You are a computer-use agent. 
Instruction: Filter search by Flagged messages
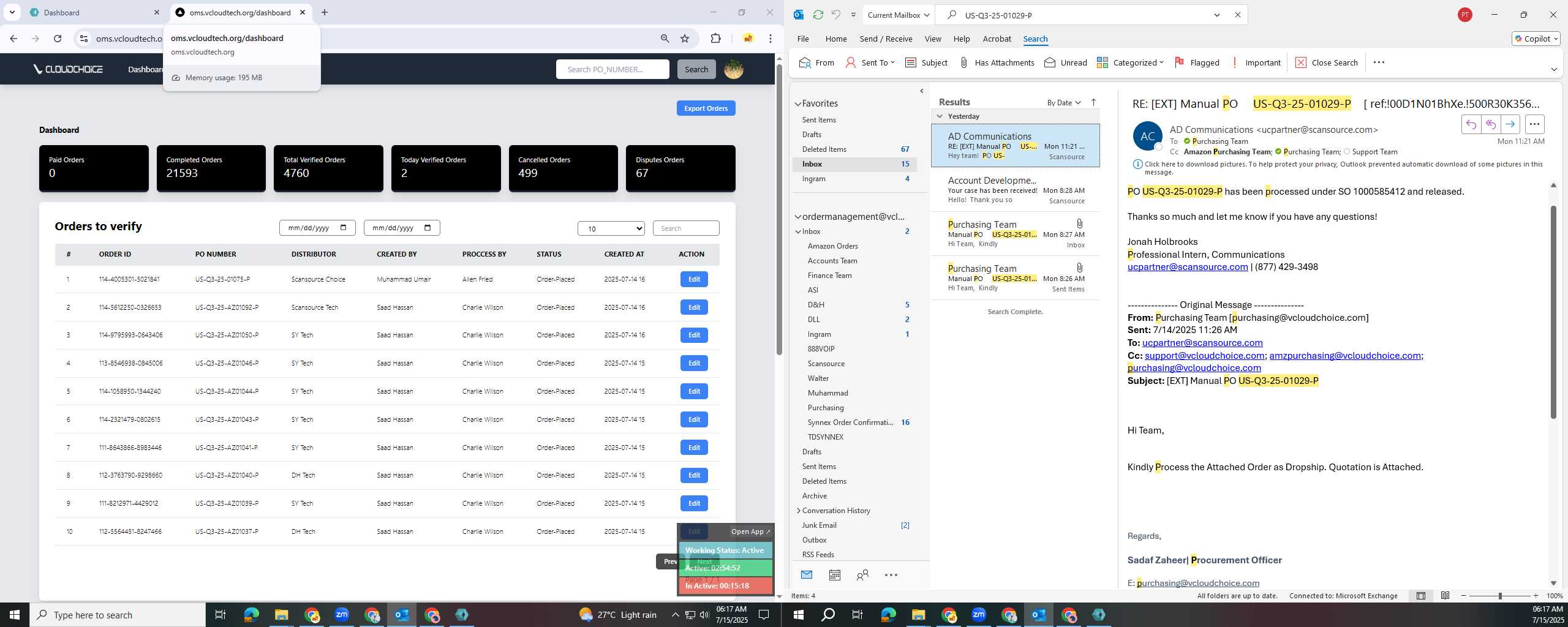pyautogui.click(x=1197, y=62)
